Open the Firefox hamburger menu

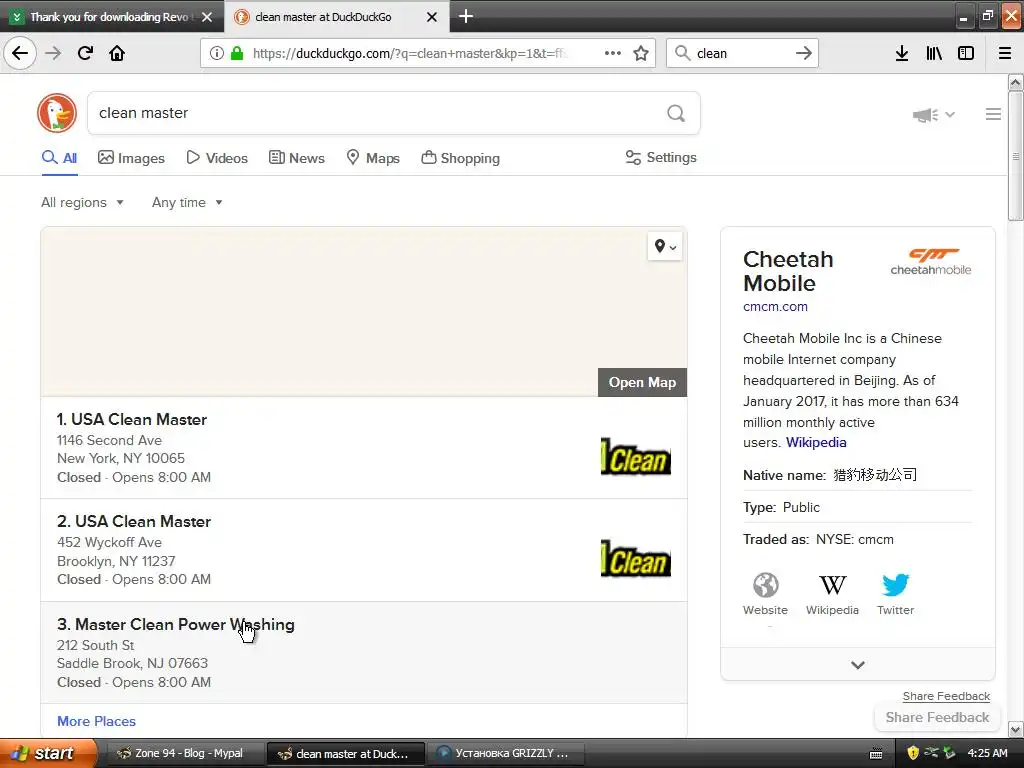(x=1005, y=53)
